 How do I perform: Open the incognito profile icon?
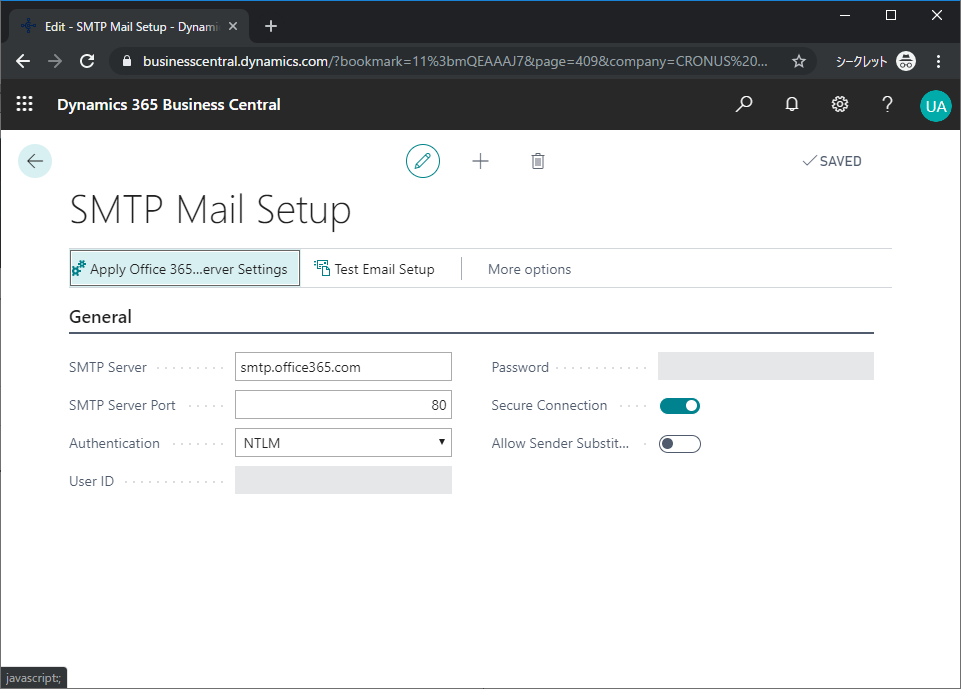906,61
